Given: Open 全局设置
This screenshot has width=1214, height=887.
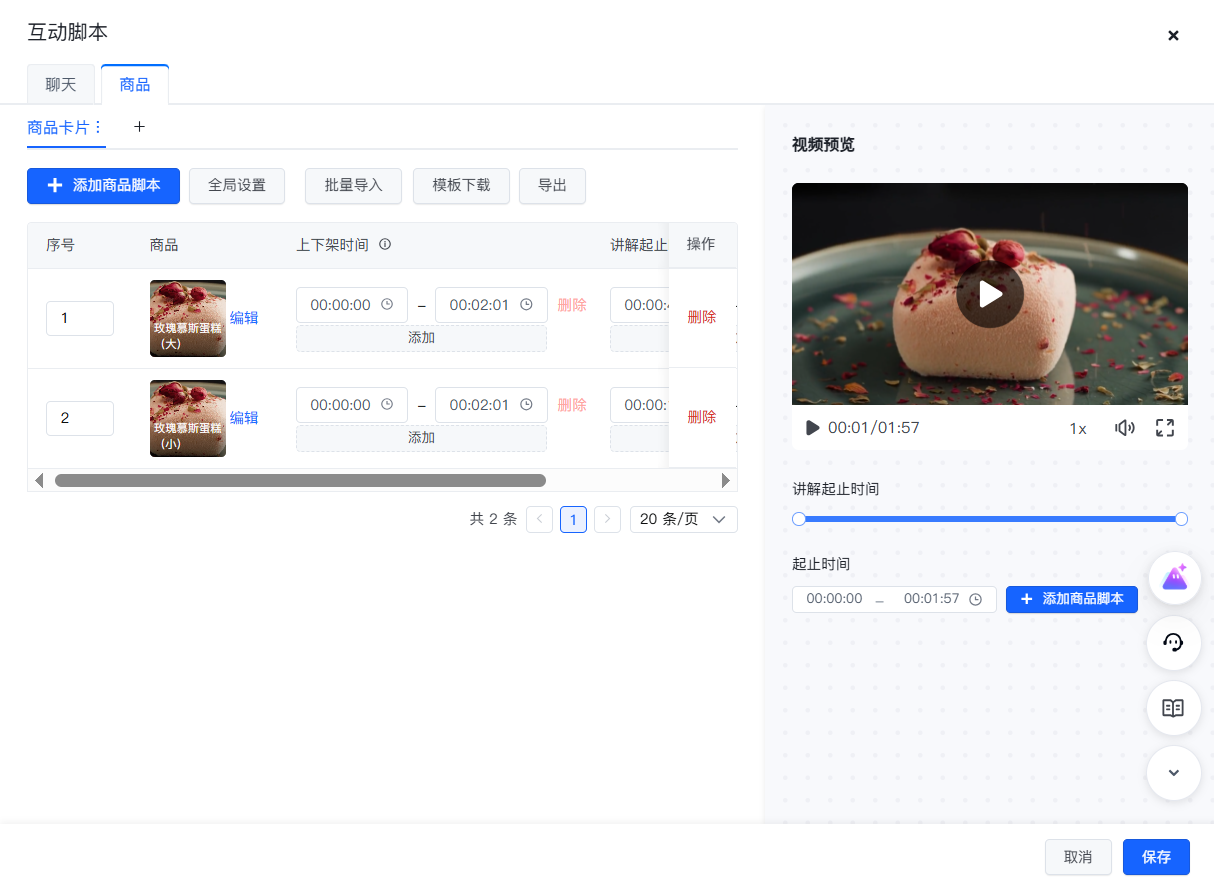Looking at the screenshot, I should 237,186.
